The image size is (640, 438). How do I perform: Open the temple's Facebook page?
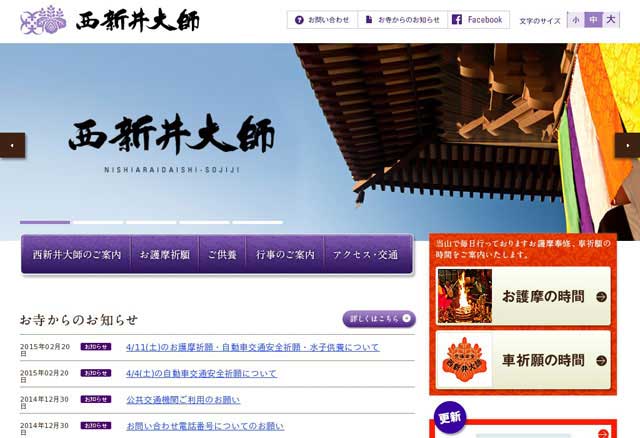[x=478, y=20]
